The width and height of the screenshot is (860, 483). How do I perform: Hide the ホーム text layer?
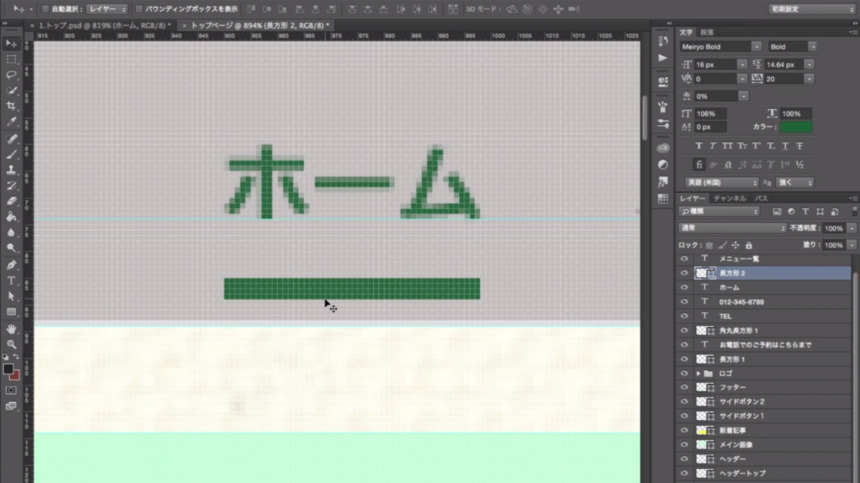684,287
